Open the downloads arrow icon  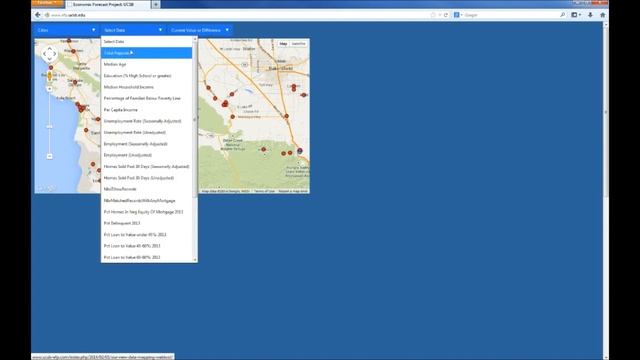click(x=590, y=15)
